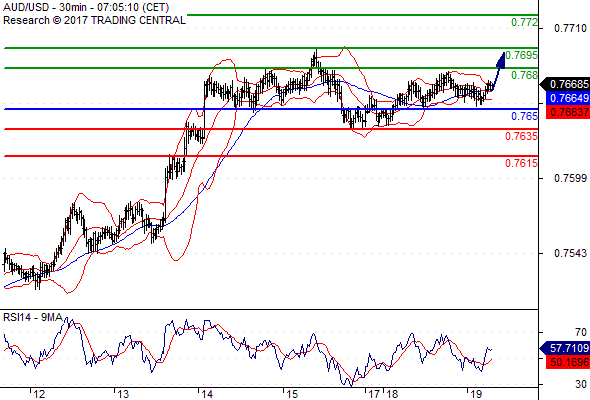The width and height of the screenshot is (590, 400).
Task: Select the red 0.7635 support label
Action: [x=521, y=136]
